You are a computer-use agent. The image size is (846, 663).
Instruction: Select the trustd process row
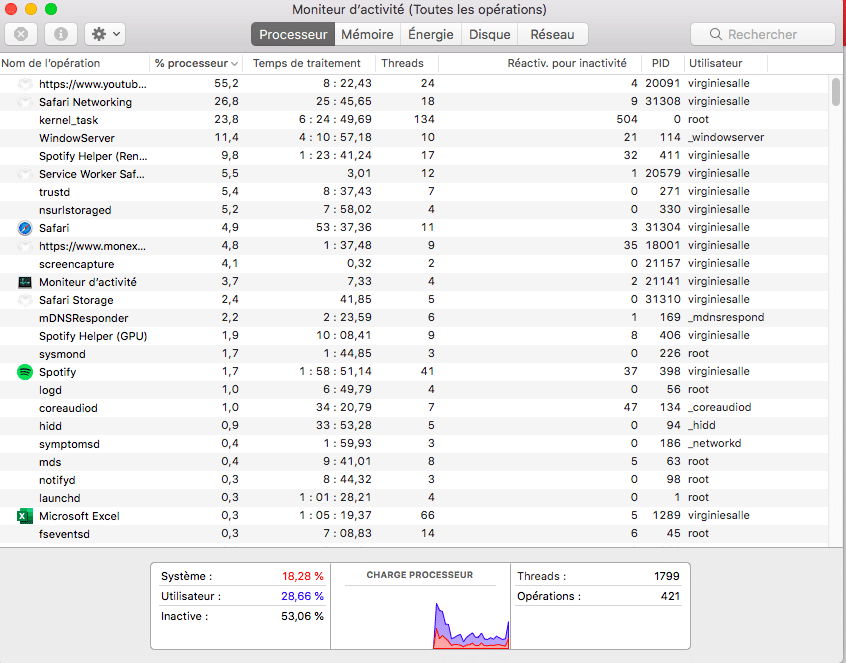[414, 192]
